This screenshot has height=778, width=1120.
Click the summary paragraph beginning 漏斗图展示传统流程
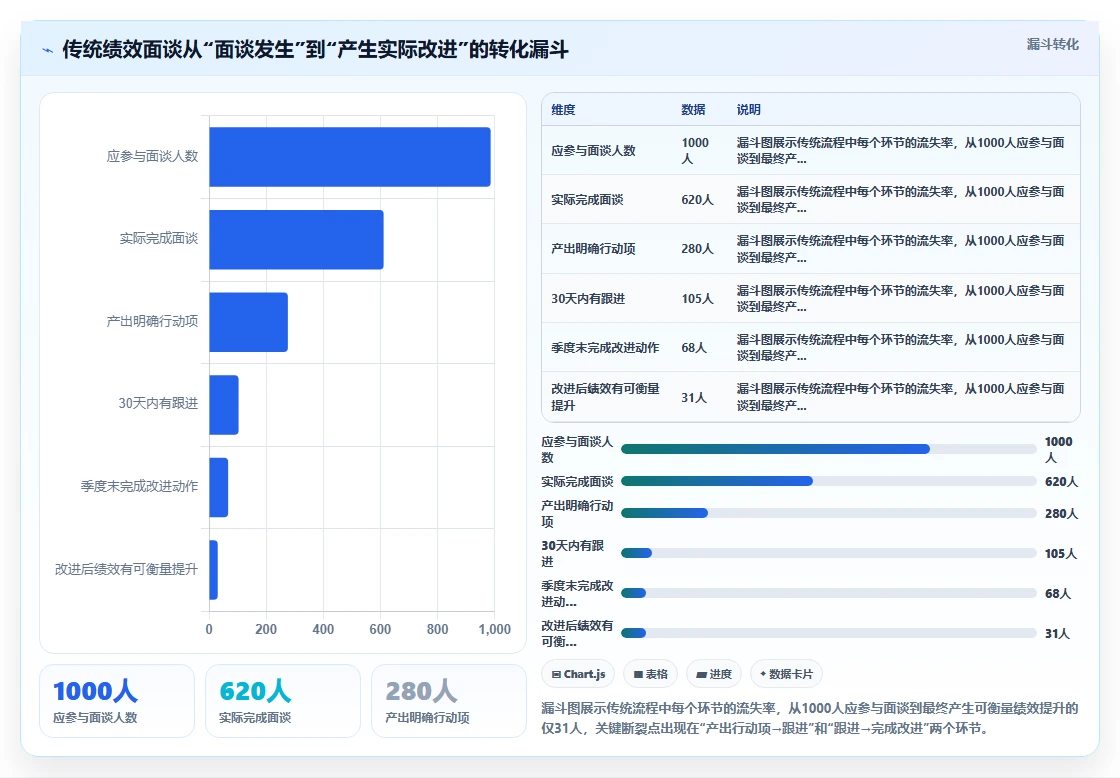point(809,718)
